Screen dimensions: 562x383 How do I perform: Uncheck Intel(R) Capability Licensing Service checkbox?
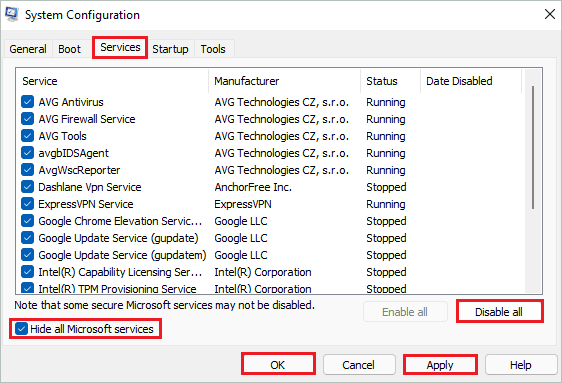(x=28, y=272)
